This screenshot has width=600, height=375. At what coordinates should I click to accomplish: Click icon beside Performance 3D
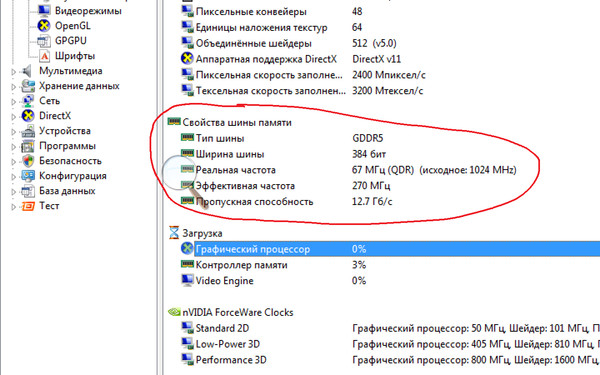[187, 359]
